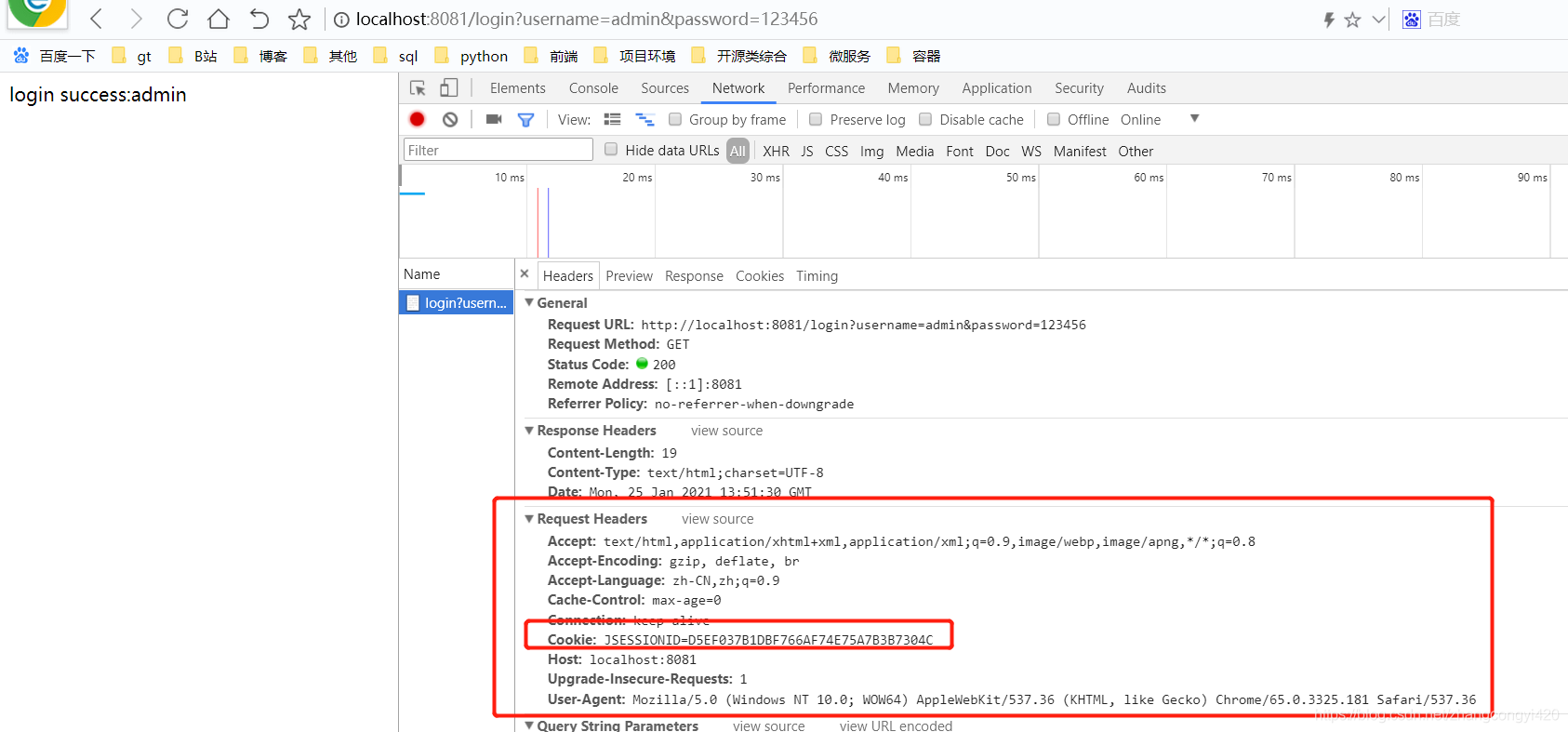Click the star icon beside lightning icon

1352,20
